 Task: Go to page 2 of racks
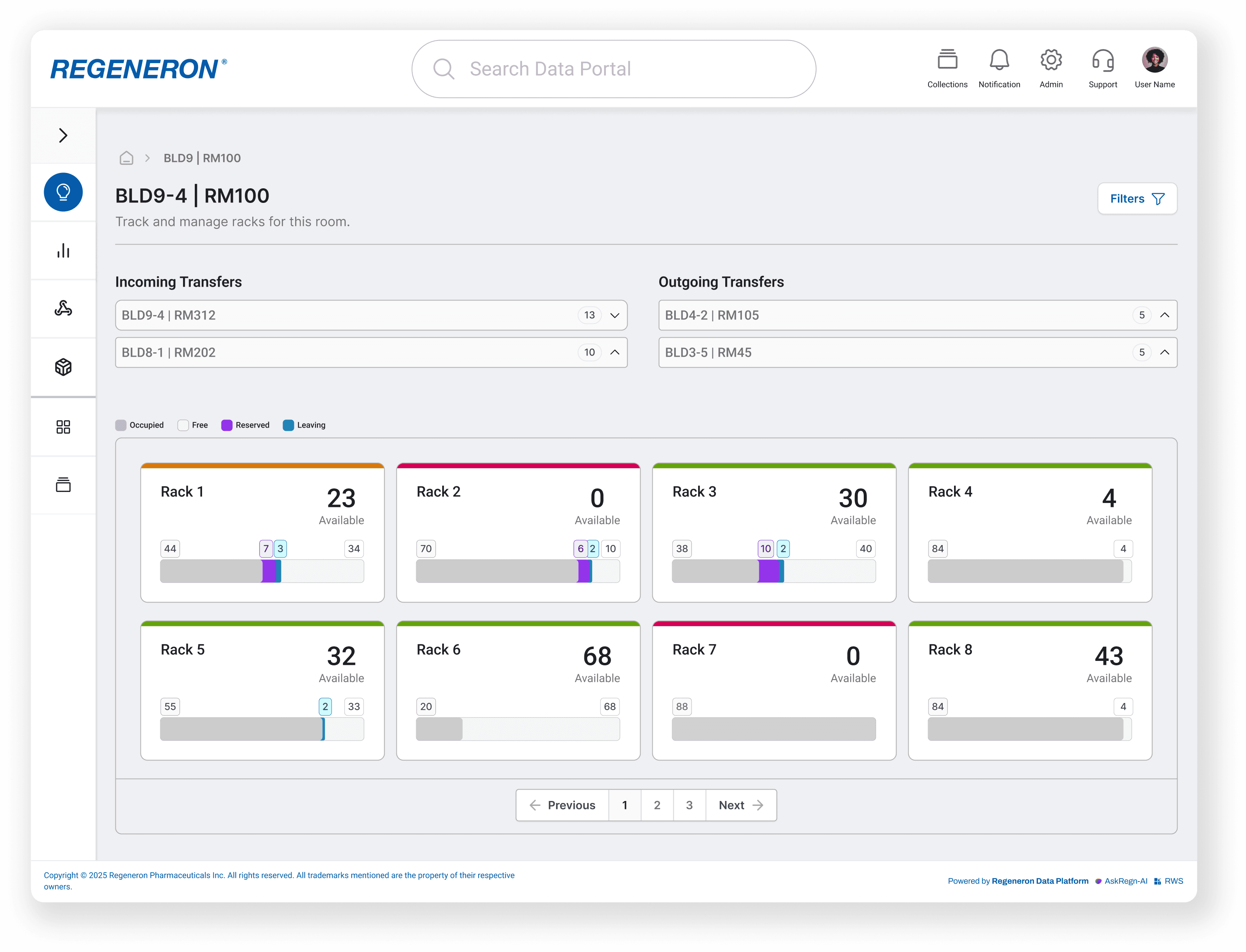[657, 805]
